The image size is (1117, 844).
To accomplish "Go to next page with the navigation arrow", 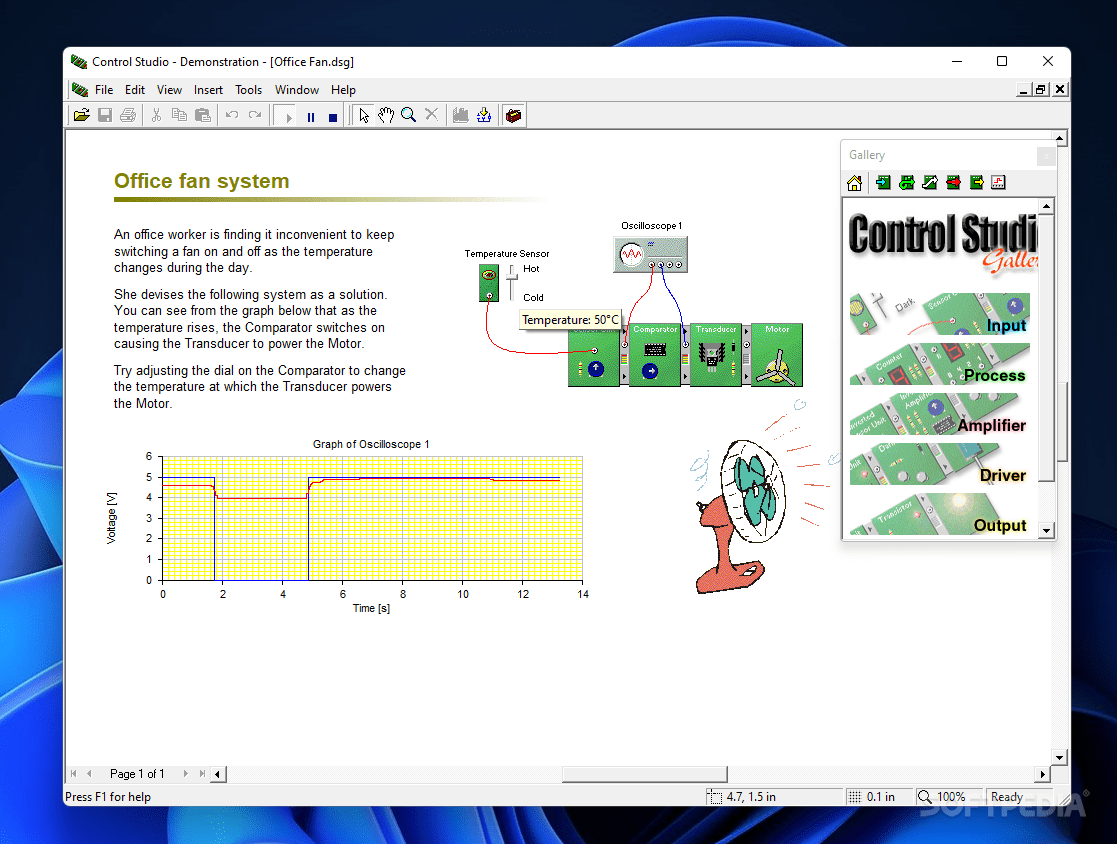I will click(185, 773).
